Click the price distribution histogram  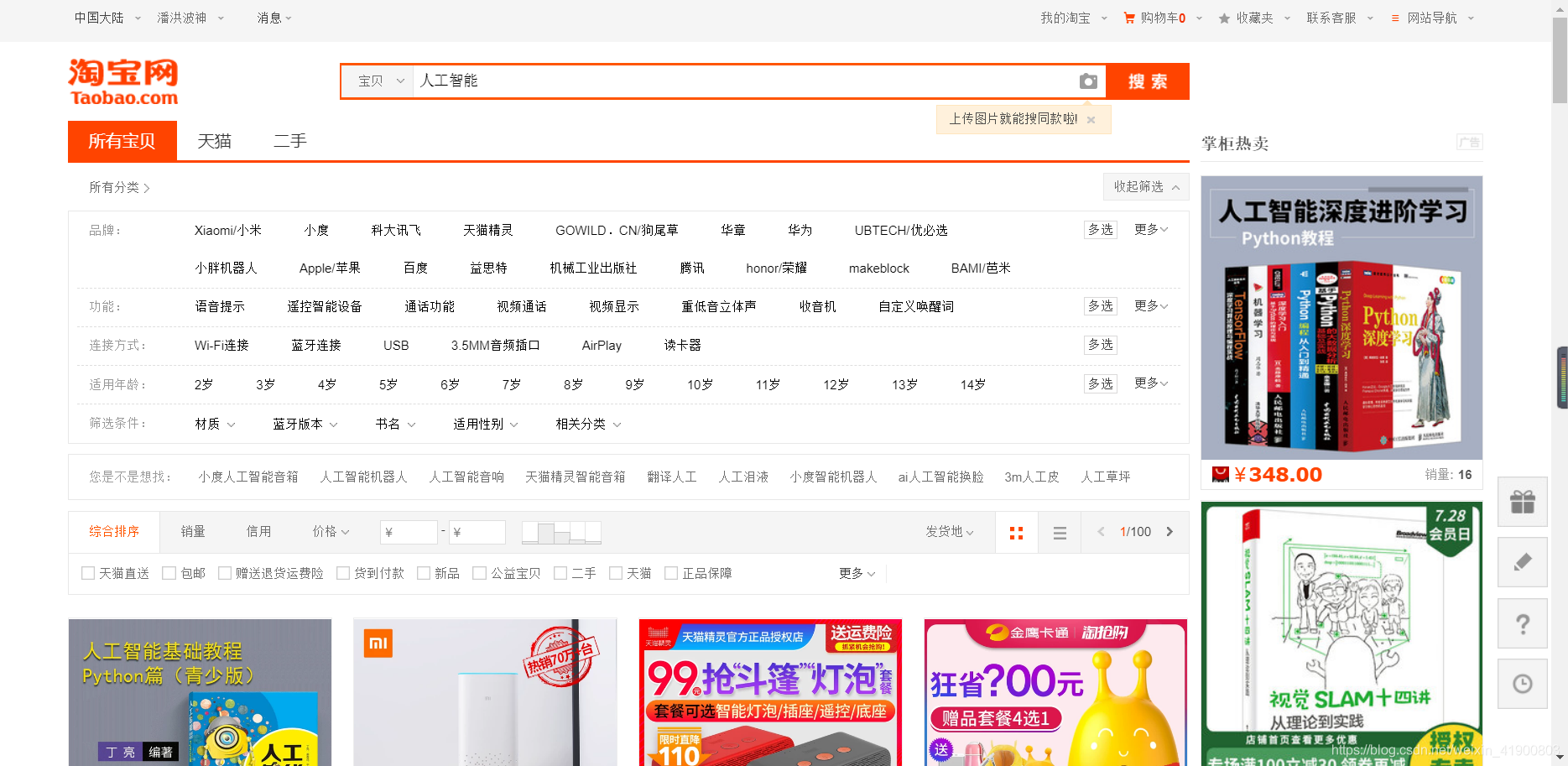(x=561, y=532)
